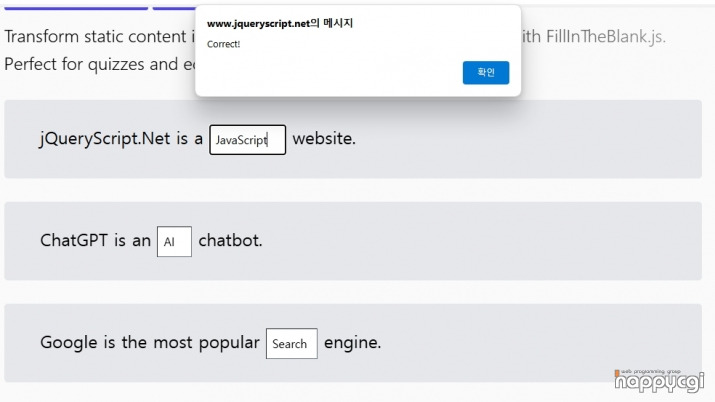The height and width of the screenshot is (402, 715).
Task: Click the 'FillInTheBlank.js.' text in the description
Action: (x=606, y=36)
